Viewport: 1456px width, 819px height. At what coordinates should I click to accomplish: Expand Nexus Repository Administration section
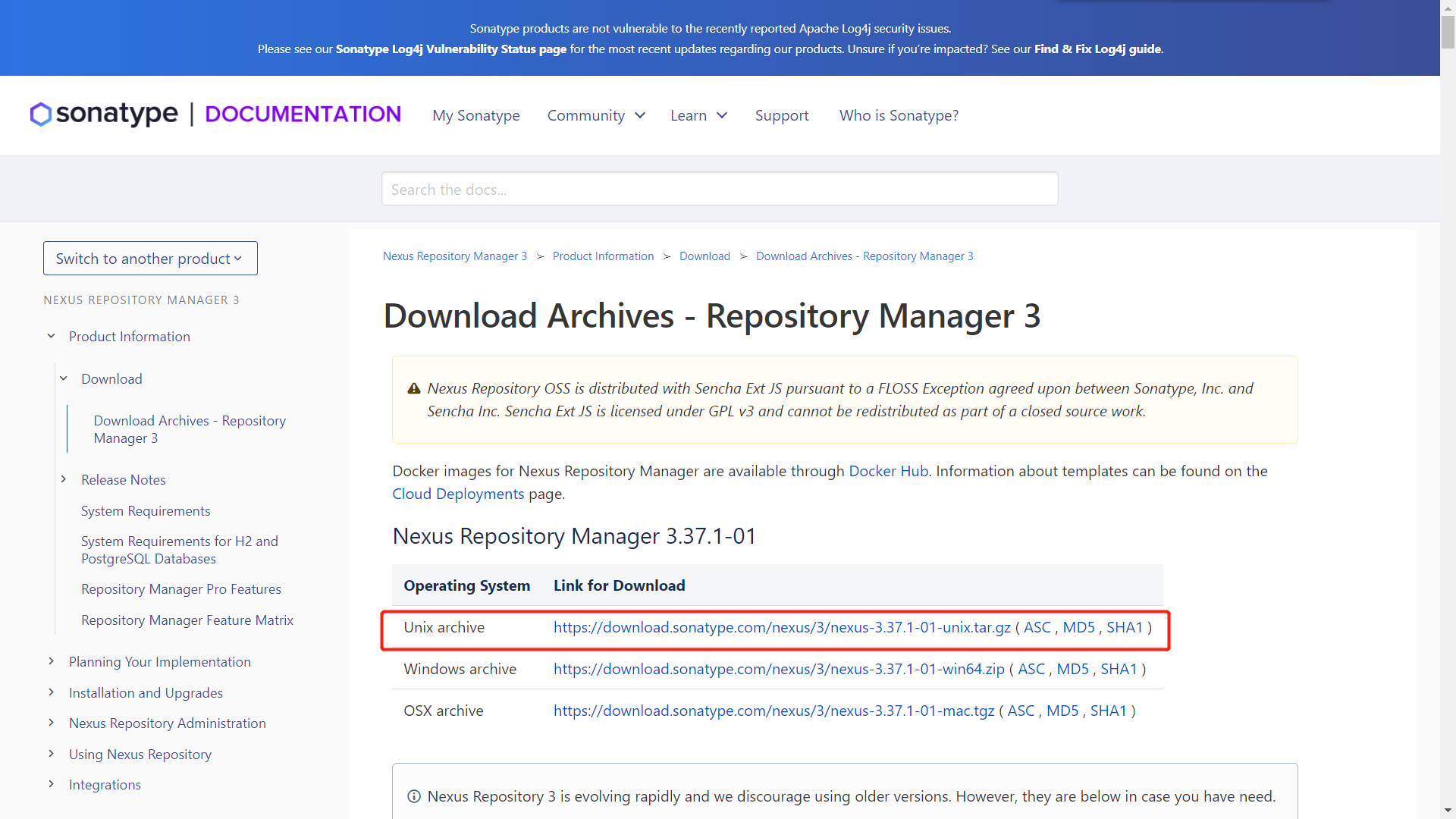52,723
